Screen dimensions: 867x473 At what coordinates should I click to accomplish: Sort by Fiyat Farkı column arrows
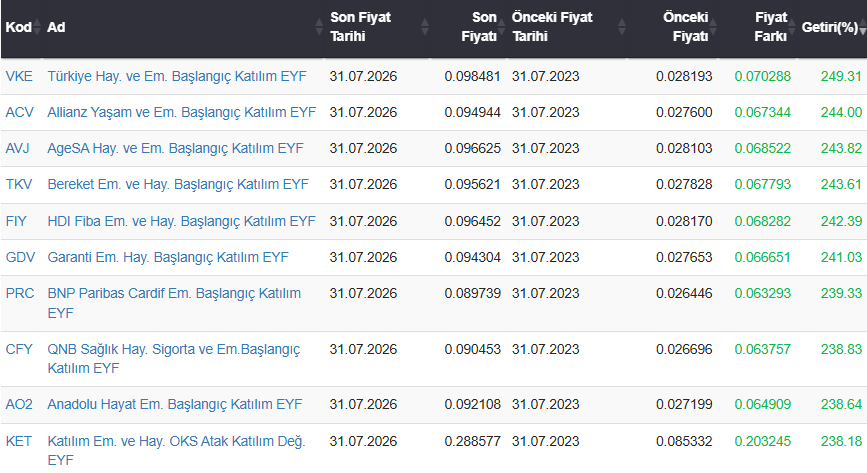click(792, 27)
